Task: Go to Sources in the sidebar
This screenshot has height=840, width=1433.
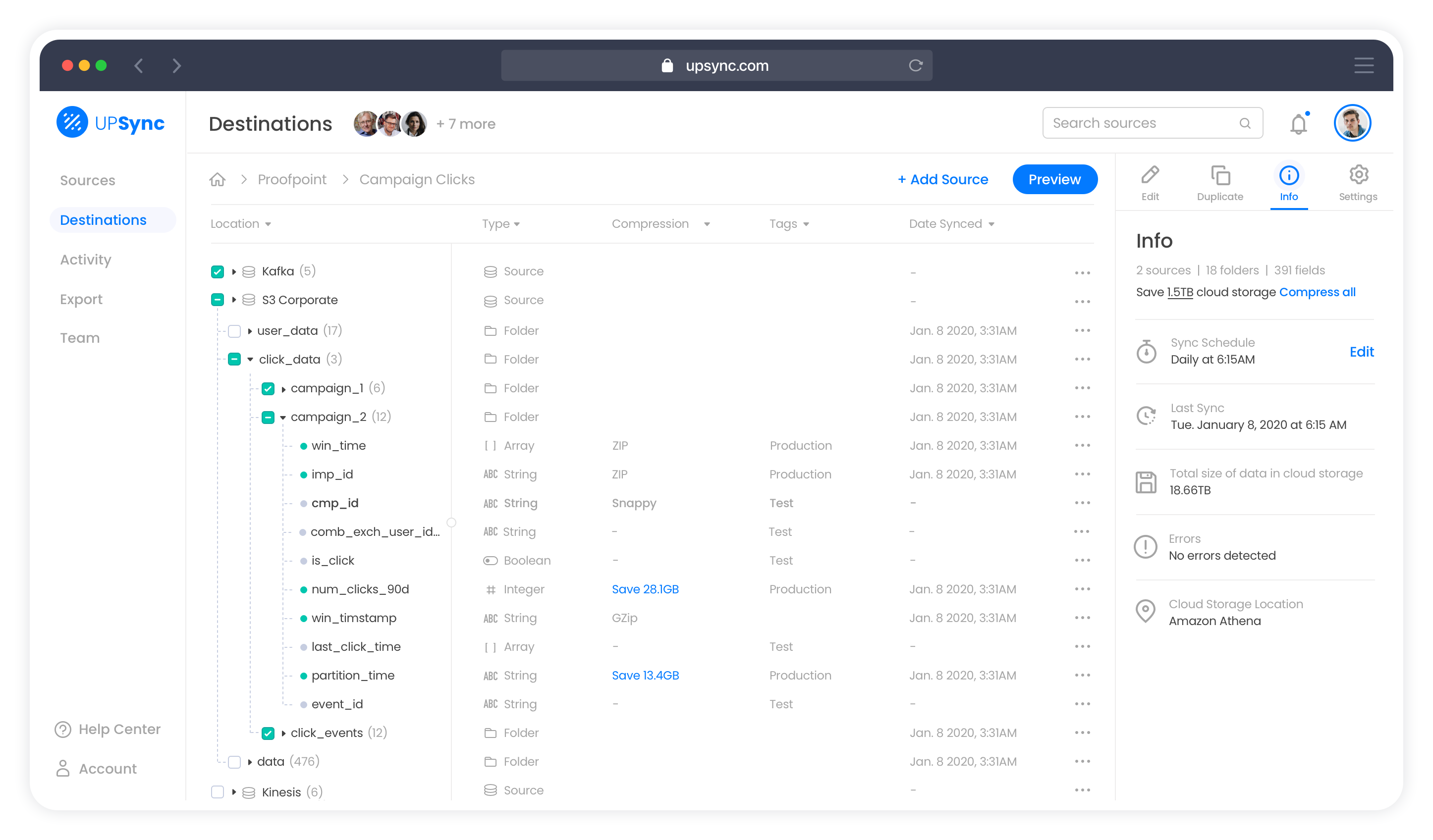Action: point(88,180)
